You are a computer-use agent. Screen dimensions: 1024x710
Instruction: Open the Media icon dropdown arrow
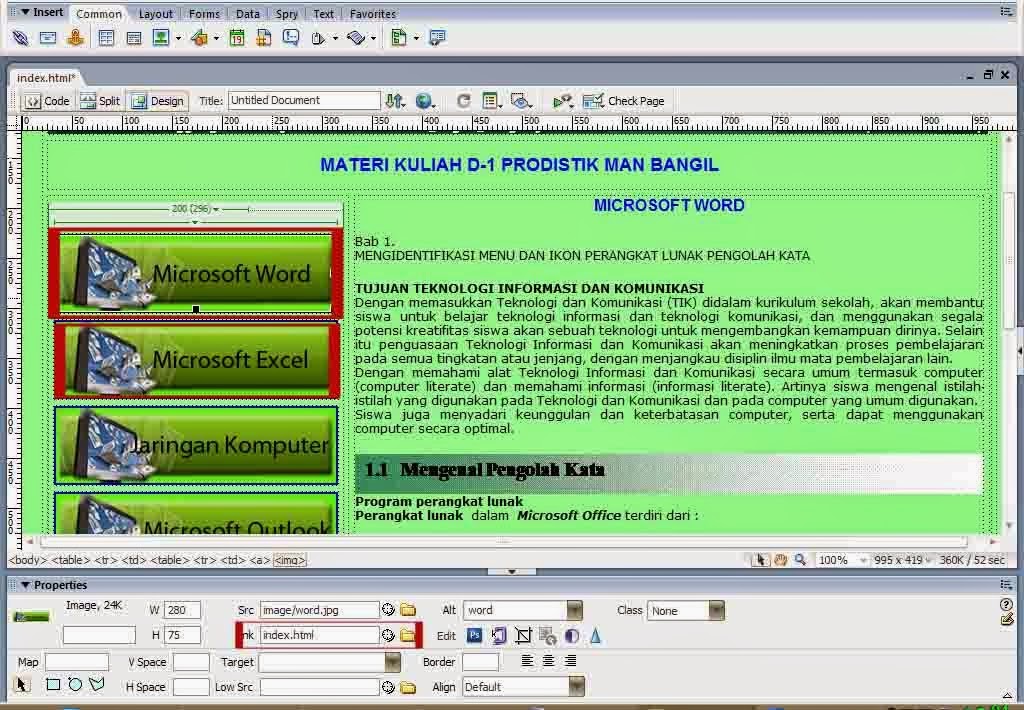pyautogui.click(x=216, y=39)
